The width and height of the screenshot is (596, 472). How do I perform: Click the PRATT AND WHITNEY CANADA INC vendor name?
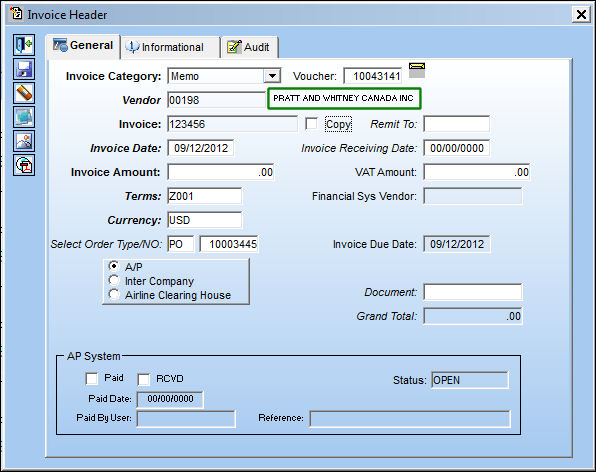pyautogui.click(x=344, y=98)
